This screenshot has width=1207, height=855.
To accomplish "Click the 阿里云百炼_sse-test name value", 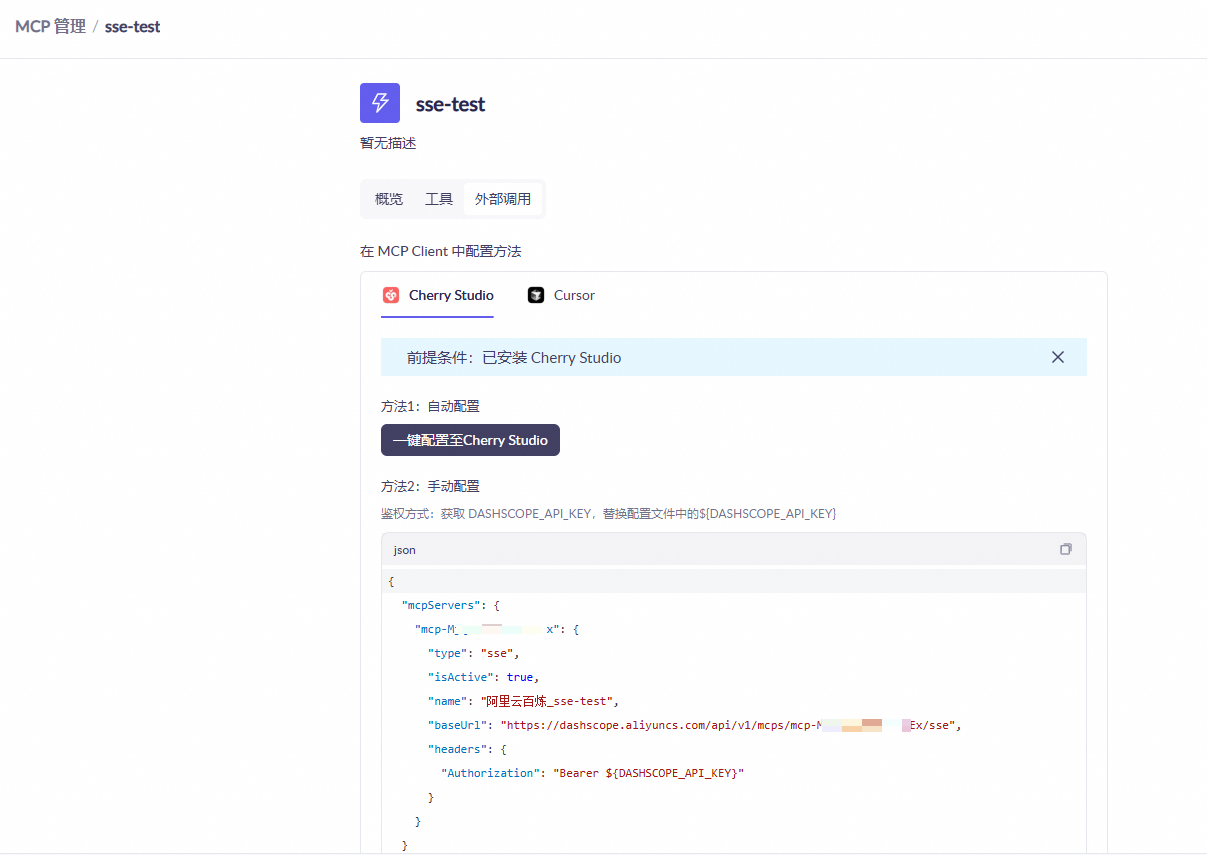I will (x=550, y=701).
